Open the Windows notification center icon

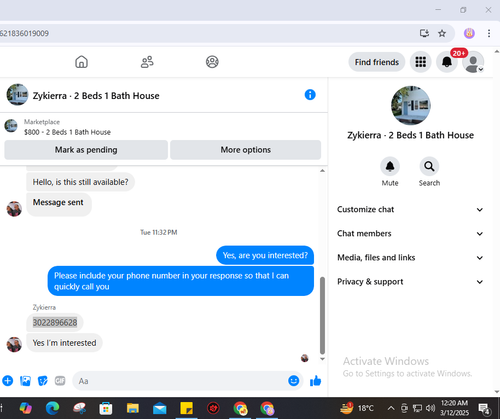point(484,408)
